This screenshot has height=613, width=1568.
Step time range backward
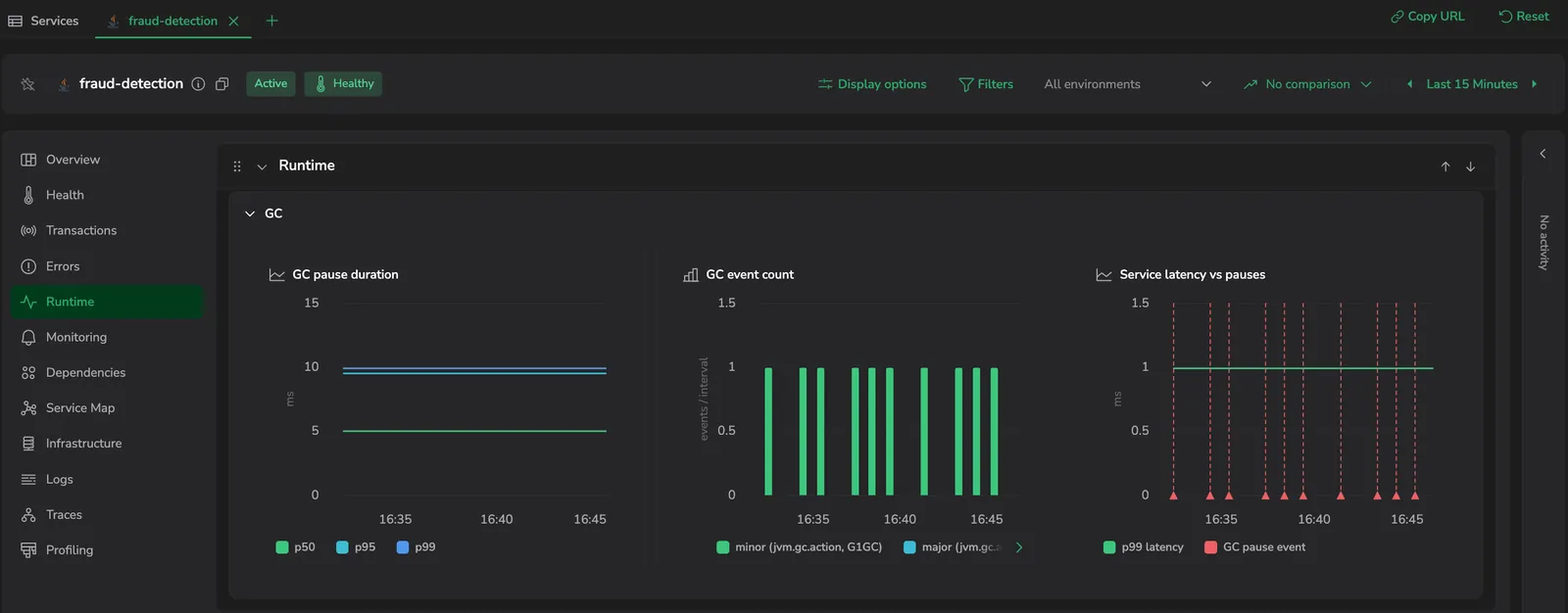pos(1409,84)
